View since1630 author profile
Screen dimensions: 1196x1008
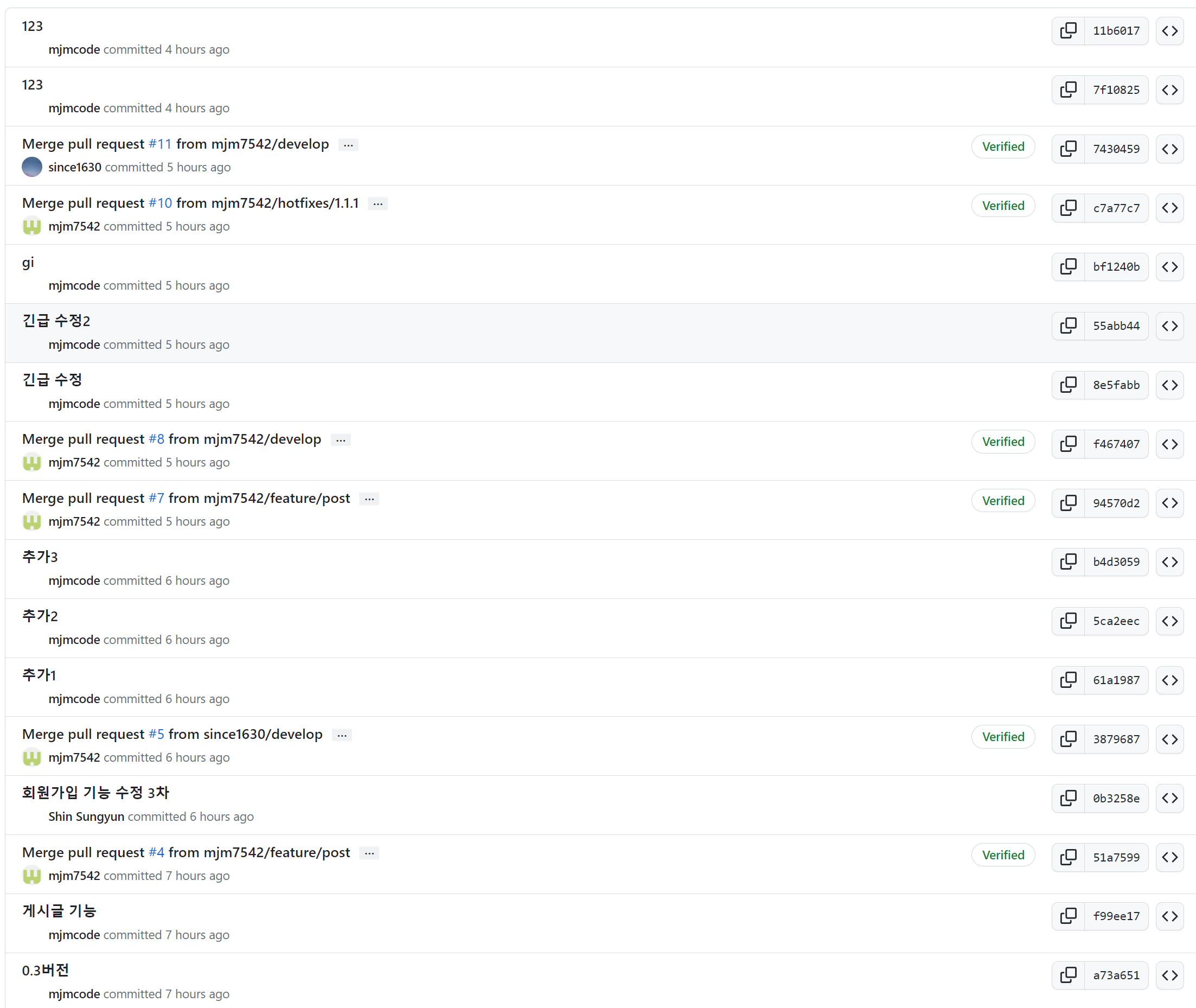[x=75, y=168]
